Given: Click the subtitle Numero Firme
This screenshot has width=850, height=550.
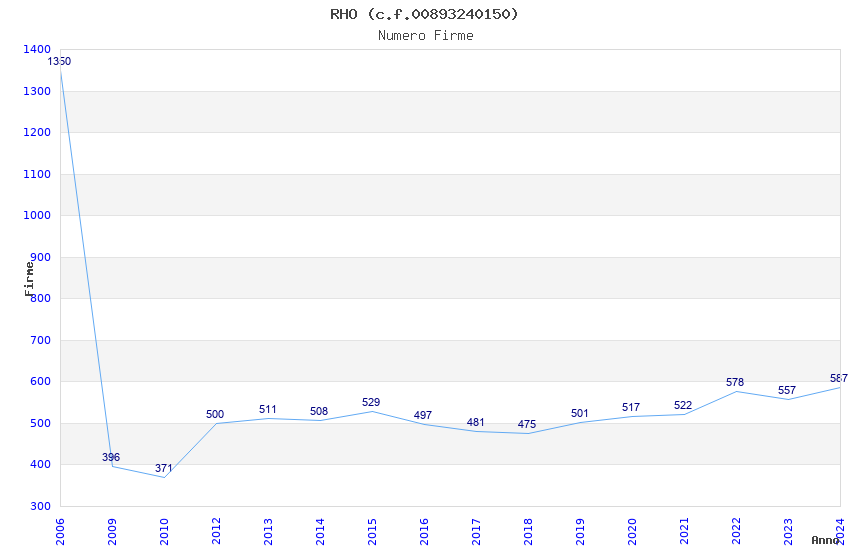Looking at the screenshot, I should [x=426, y=36].
